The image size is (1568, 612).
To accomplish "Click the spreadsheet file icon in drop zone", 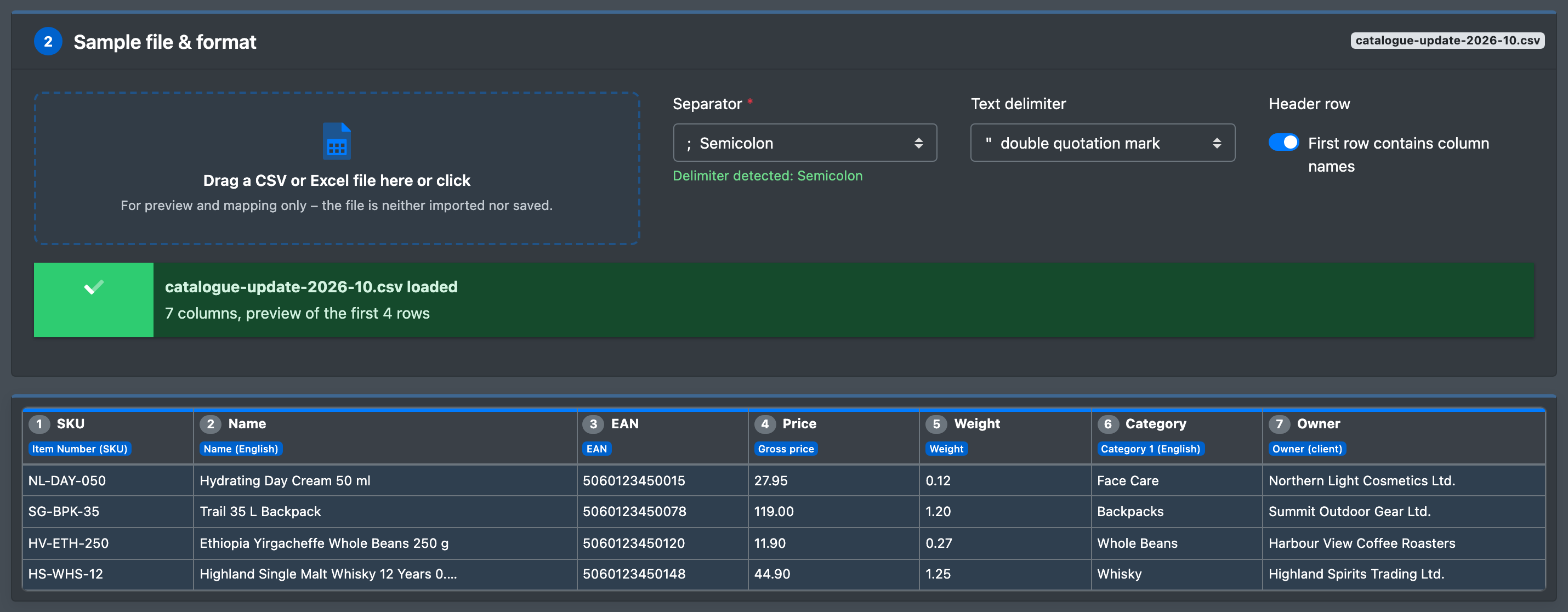I will 337,141.
